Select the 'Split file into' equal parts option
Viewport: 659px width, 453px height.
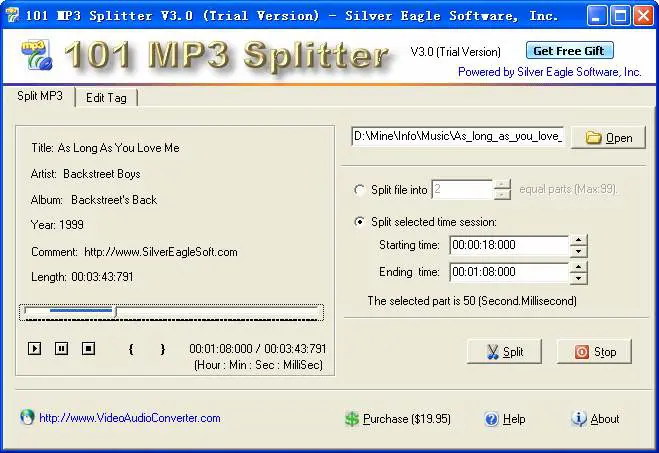click(x=359, y=190)
